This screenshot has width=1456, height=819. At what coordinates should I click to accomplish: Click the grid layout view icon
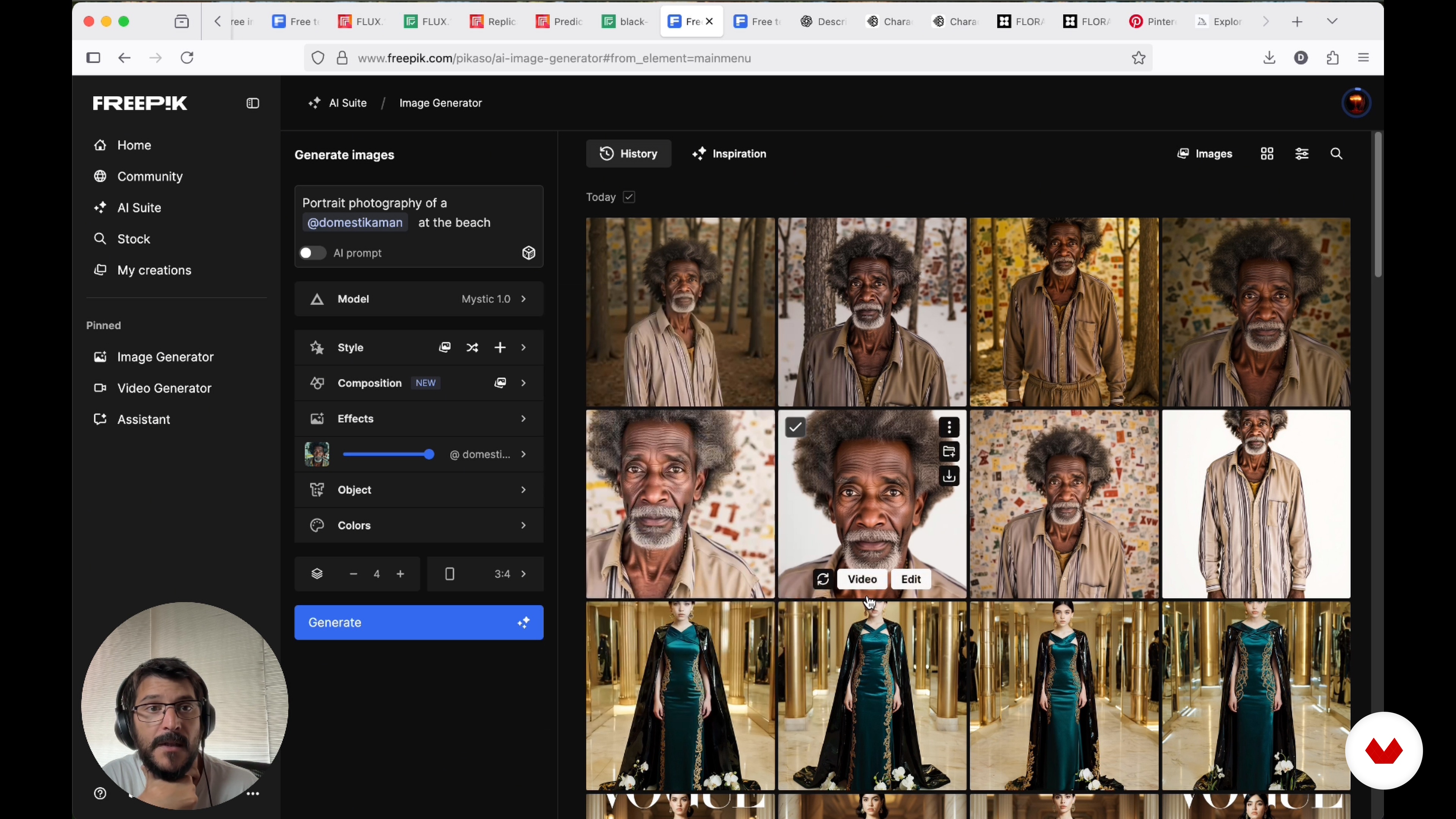1267,154
